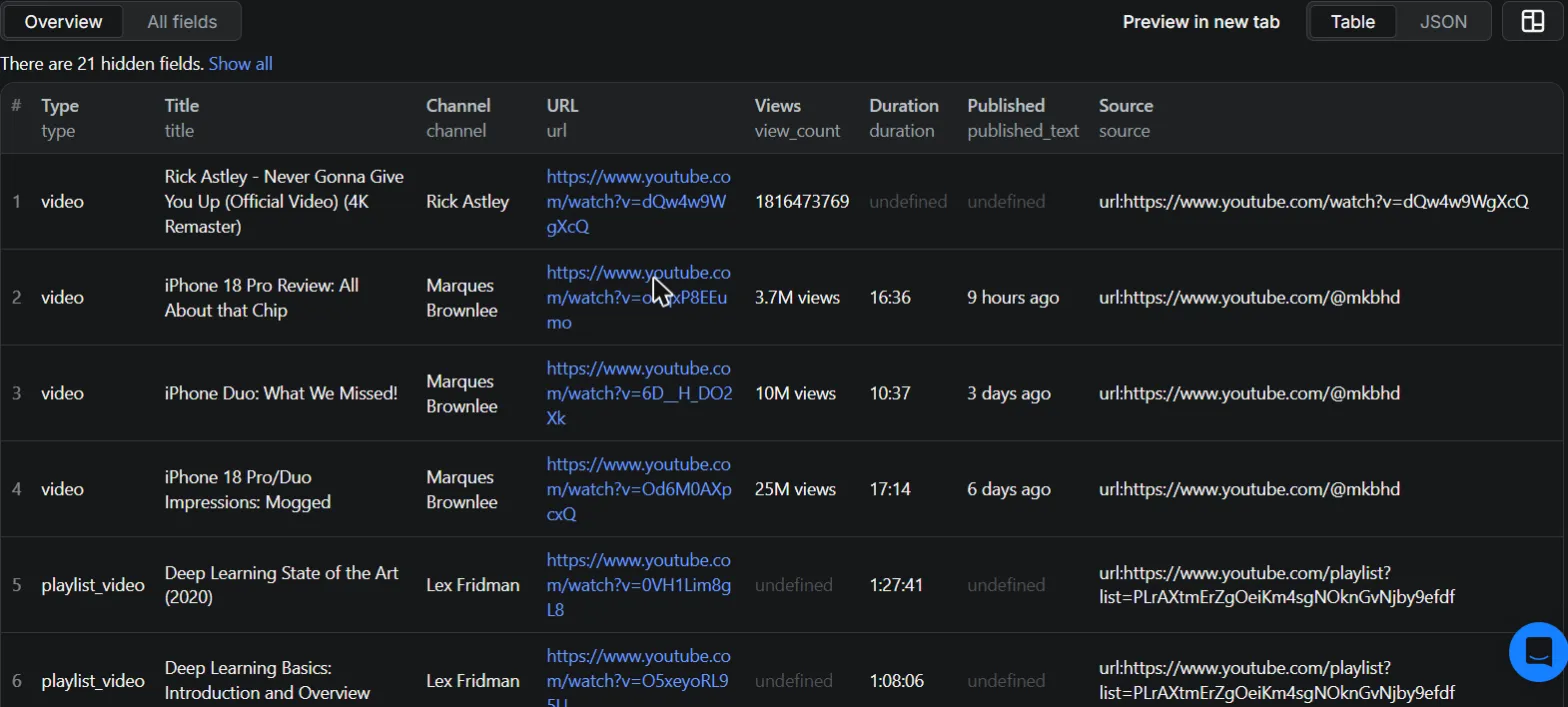This screenshot has height=707, width=1568.
Task: Click the Published column header
Action: point(1006,106)
